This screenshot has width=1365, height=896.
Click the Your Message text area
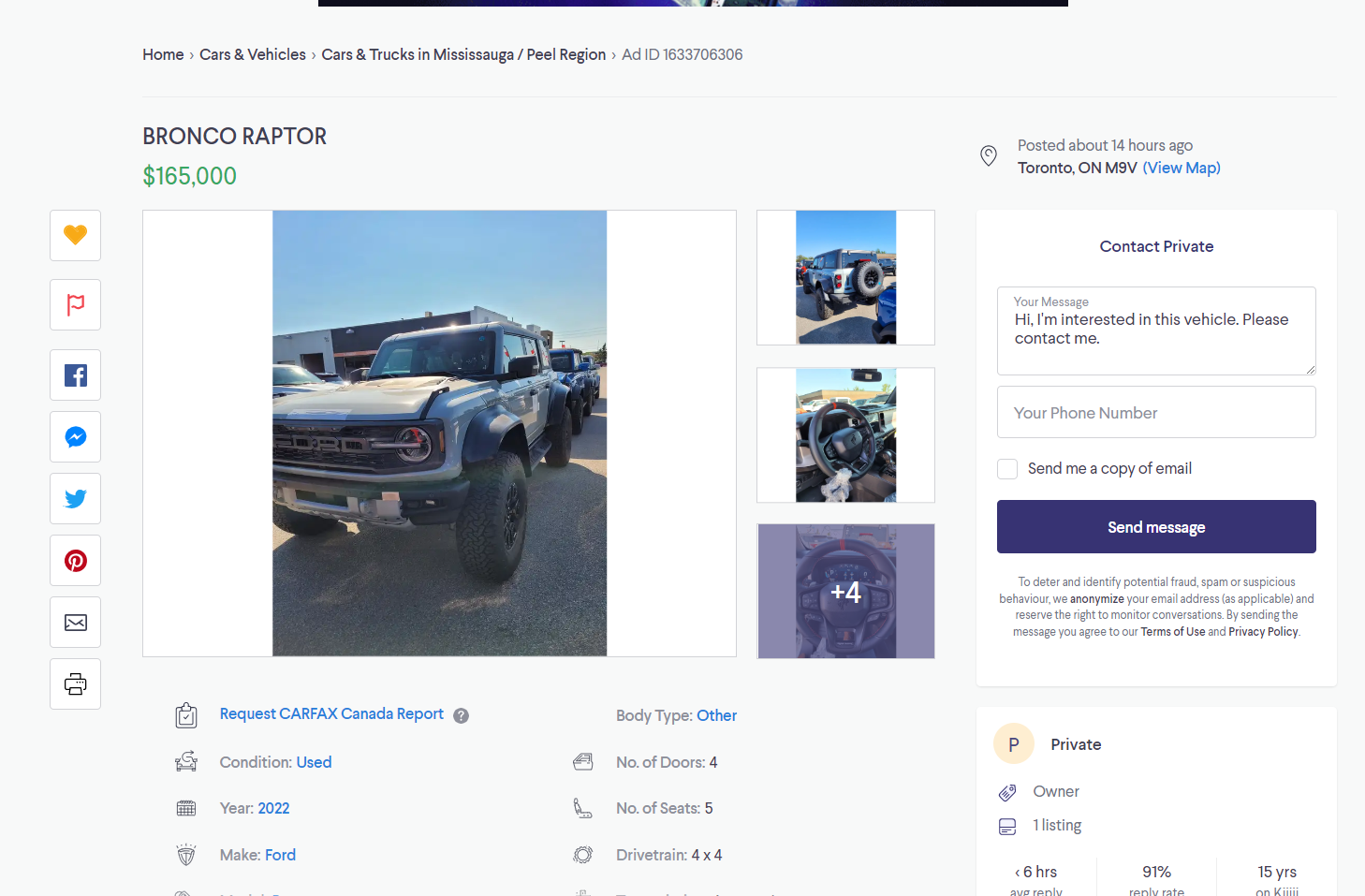pyautogui.click(x=1156, y=330)
